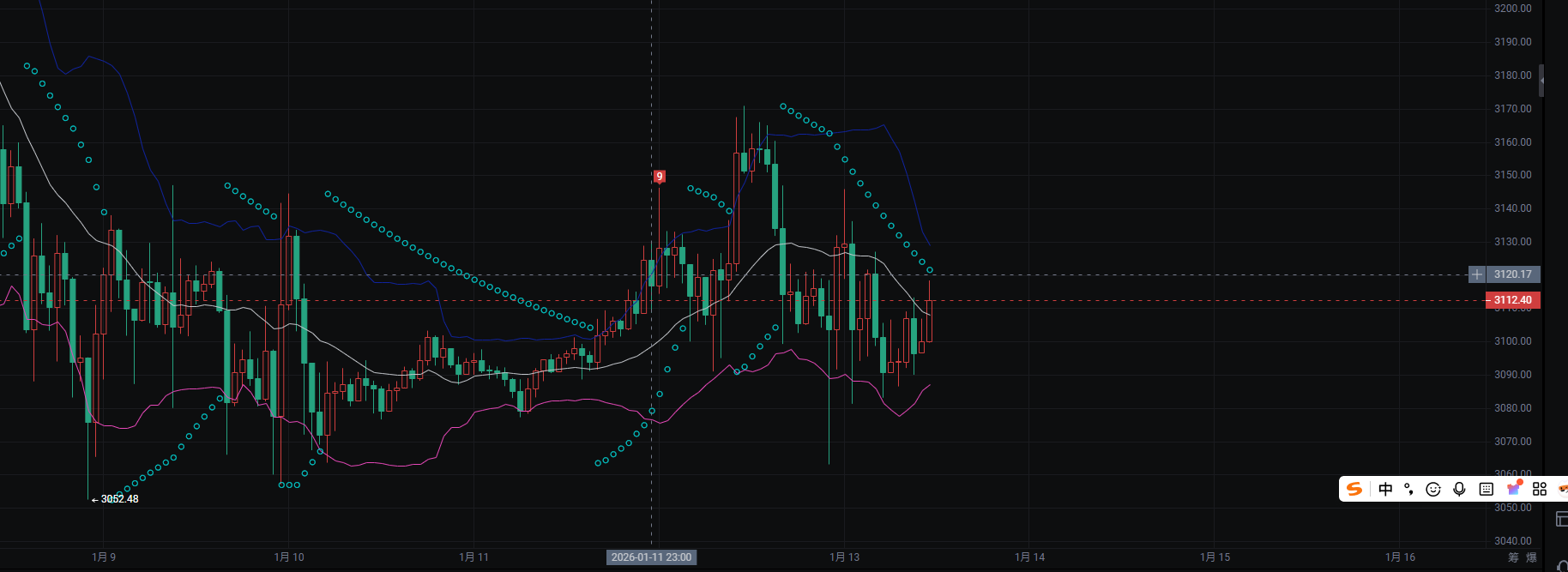The height and width of the screenshot is (572, 1568).
Task: Open the soft keyboard from input toolbar
Action: click(x=1487, y=489)
